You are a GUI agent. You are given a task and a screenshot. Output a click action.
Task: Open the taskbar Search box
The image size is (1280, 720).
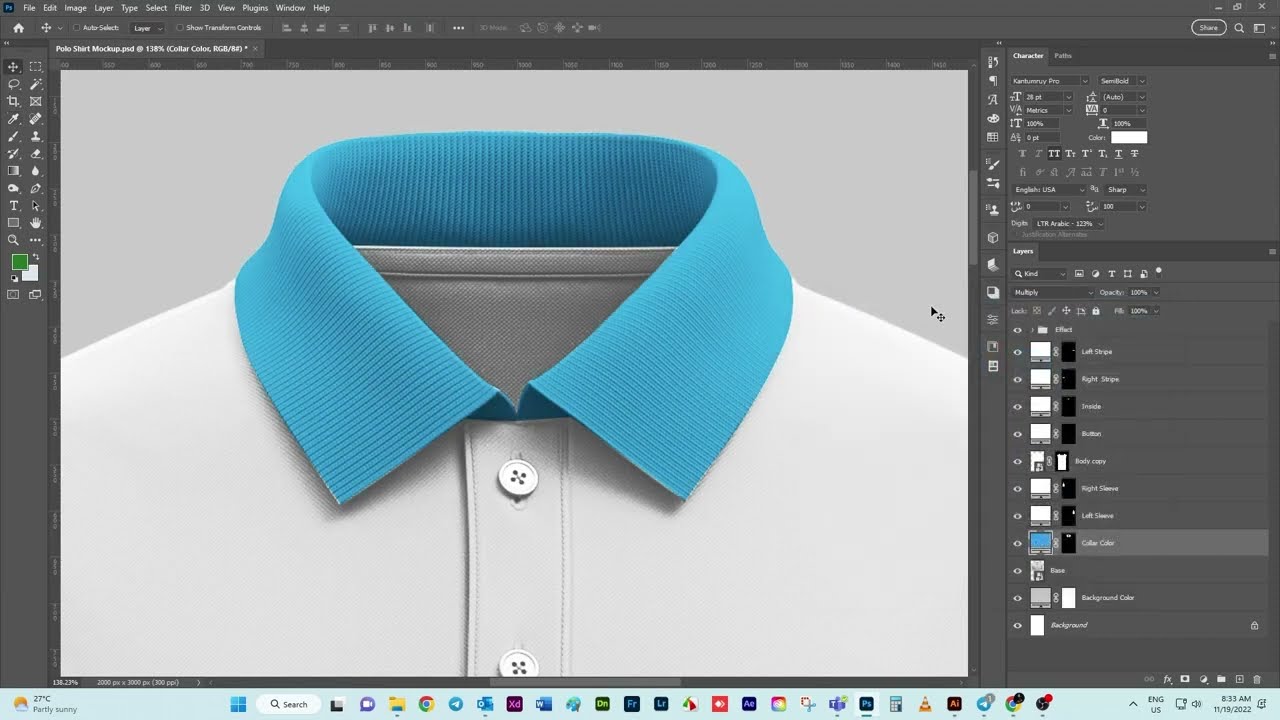[288, 704]
